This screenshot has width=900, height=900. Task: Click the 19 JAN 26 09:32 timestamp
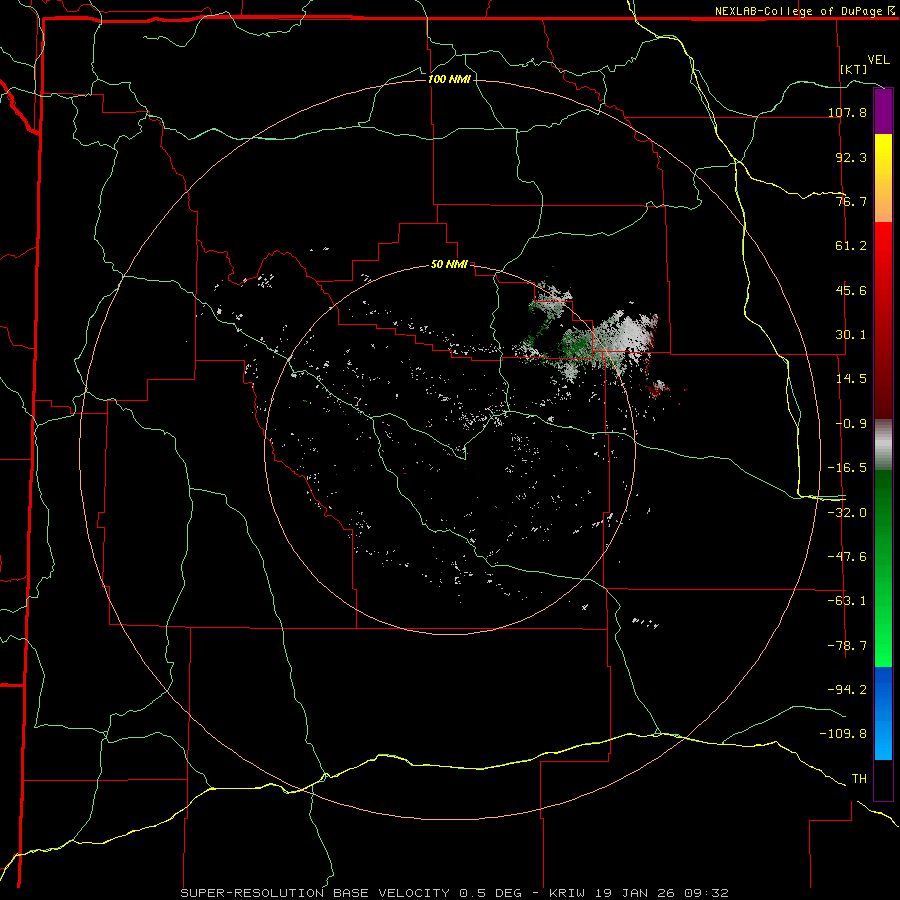tap(660, 893)
